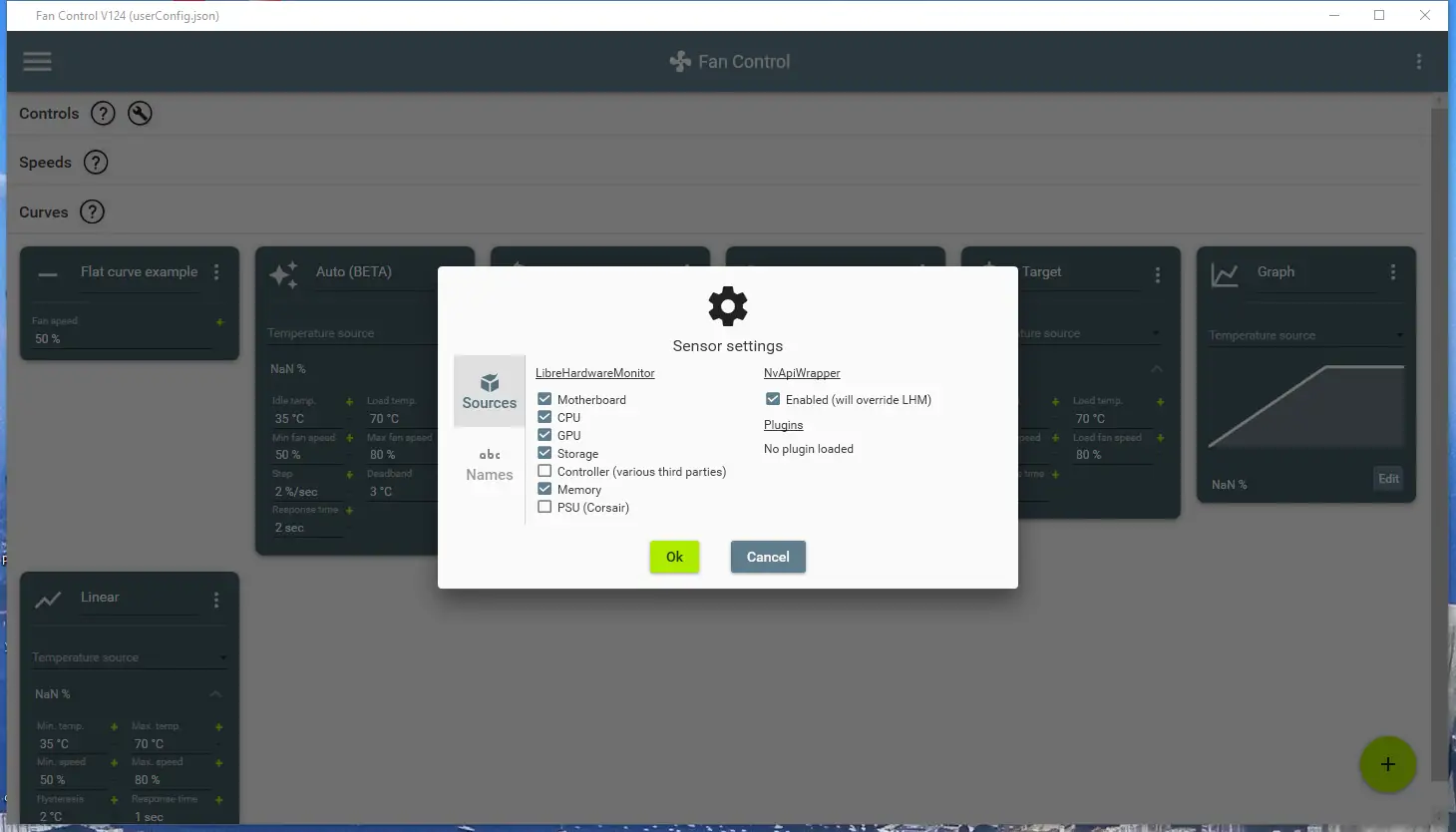Uncheck the CPU sensor source
Image resolution: width=1456 pixels, height=832 pixels.
pyautogui.click(x=545, y=417)
